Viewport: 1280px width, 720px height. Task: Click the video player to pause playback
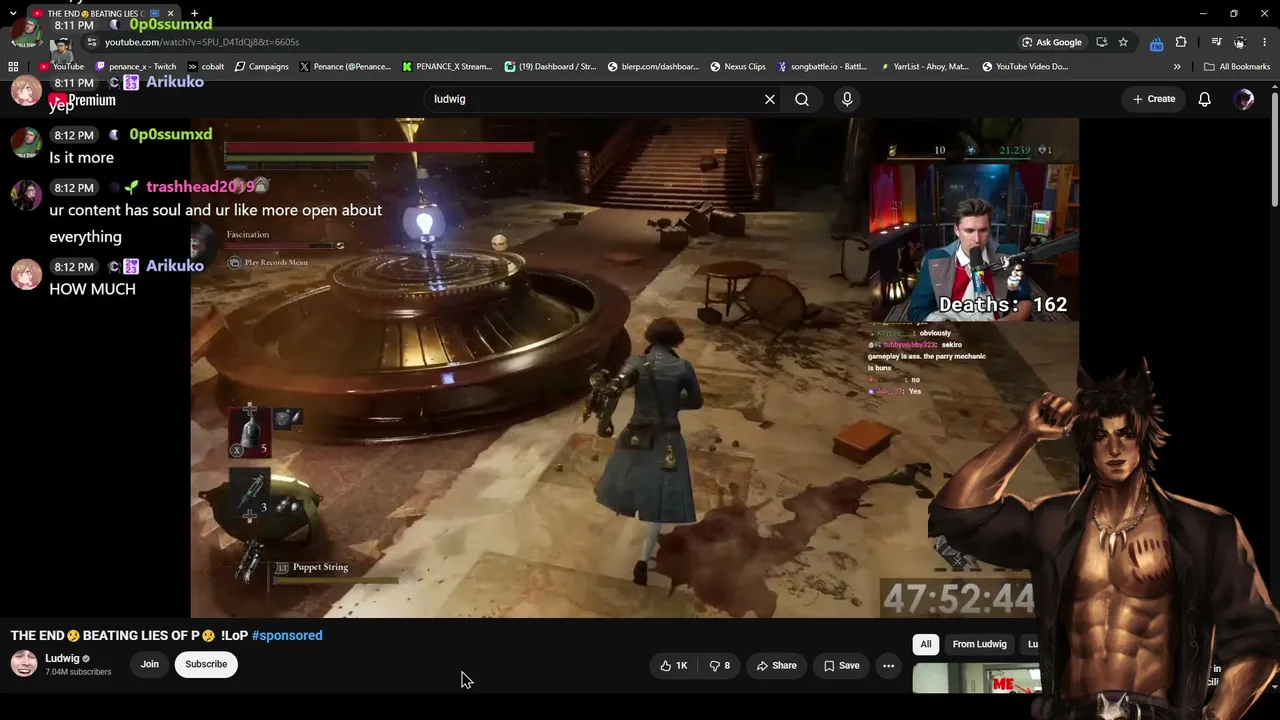[635, 368]
